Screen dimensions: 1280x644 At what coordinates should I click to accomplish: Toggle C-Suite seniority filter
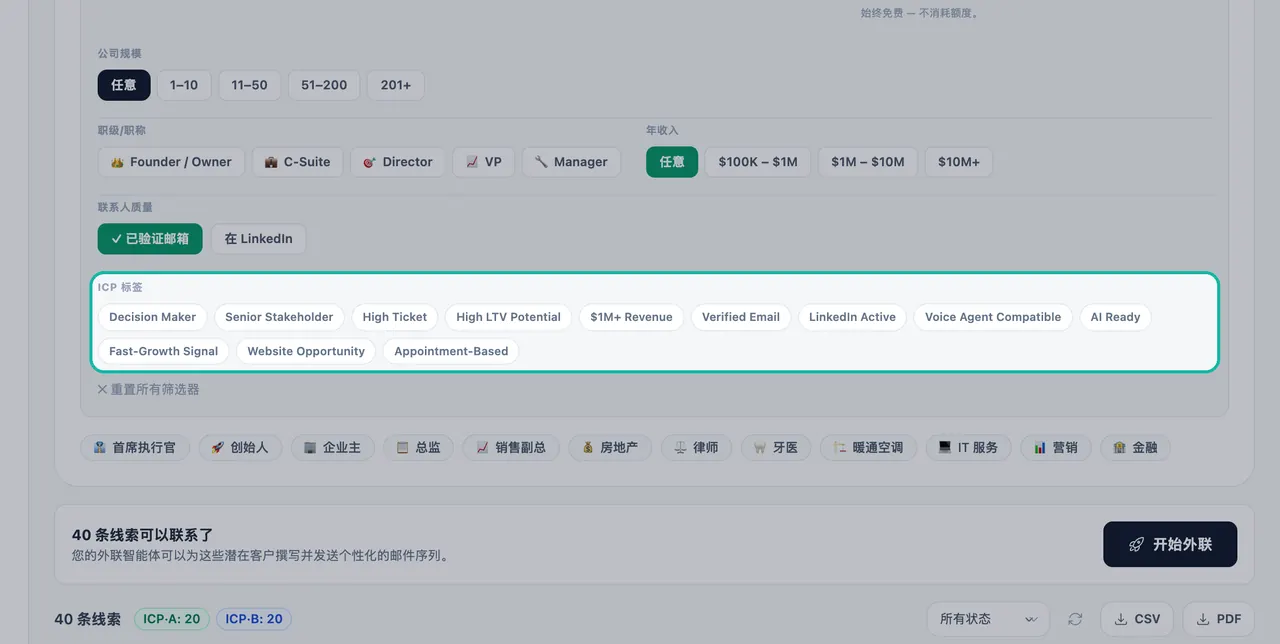297,162
